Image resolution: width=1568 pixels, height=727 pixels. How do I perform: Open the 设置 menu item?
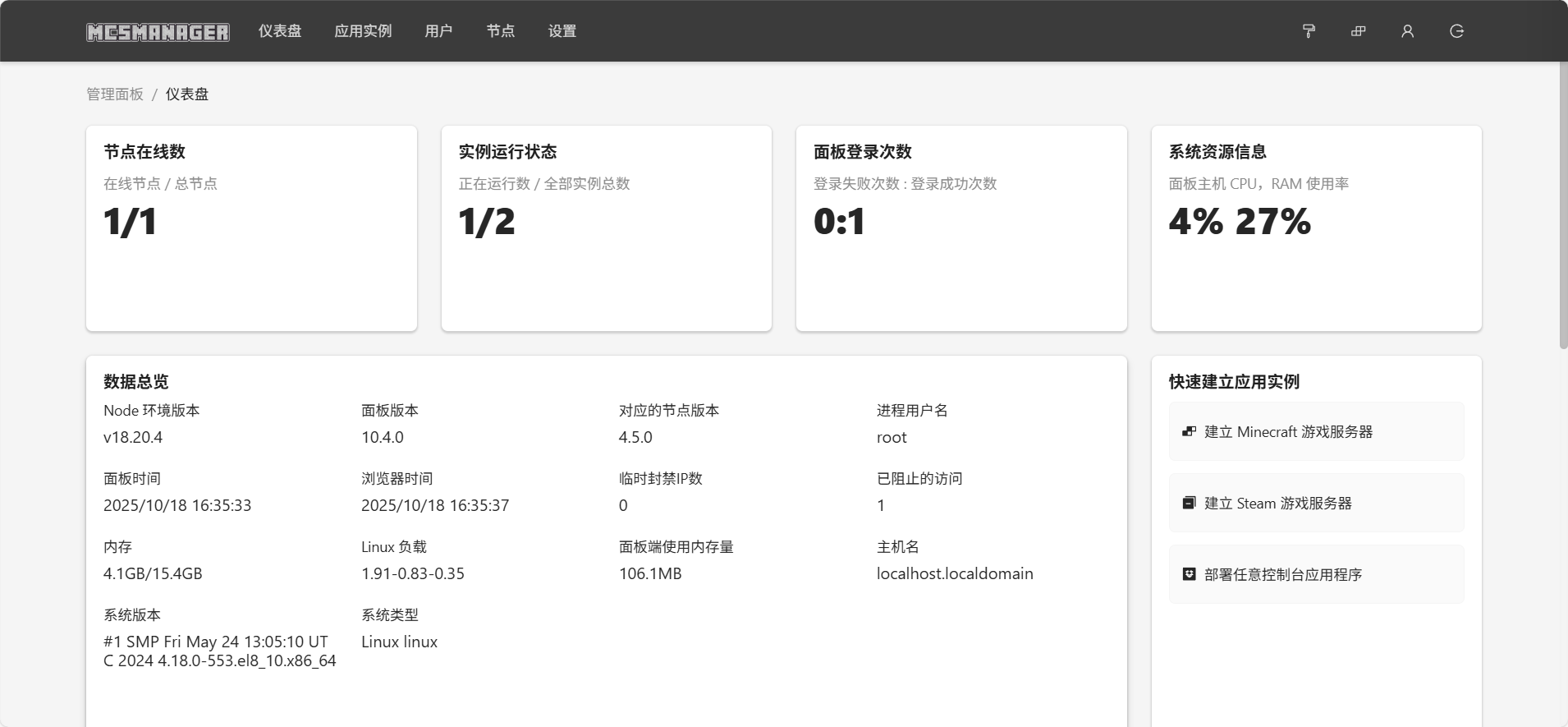[562, 31]
